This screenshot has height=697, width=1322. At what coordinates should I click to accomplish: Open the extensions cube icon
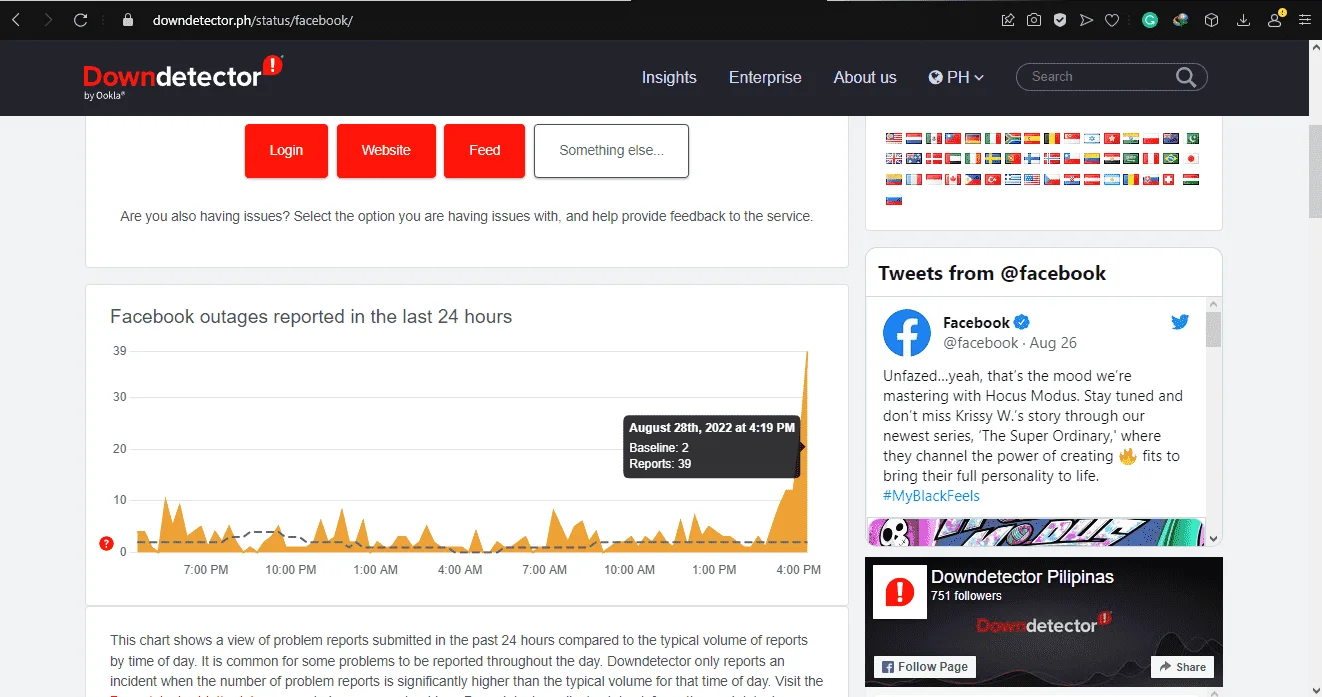[1211, 20]
